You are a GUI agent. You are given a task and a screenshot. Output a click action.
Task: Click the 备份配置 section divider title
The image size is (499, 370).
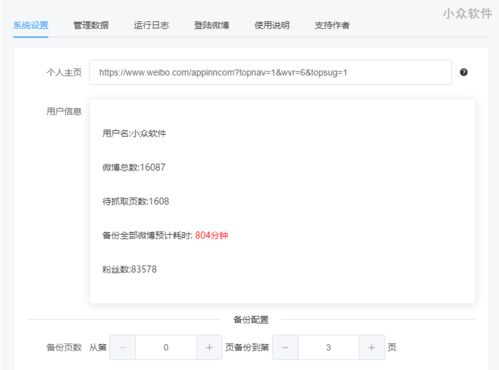click(251, 320)
